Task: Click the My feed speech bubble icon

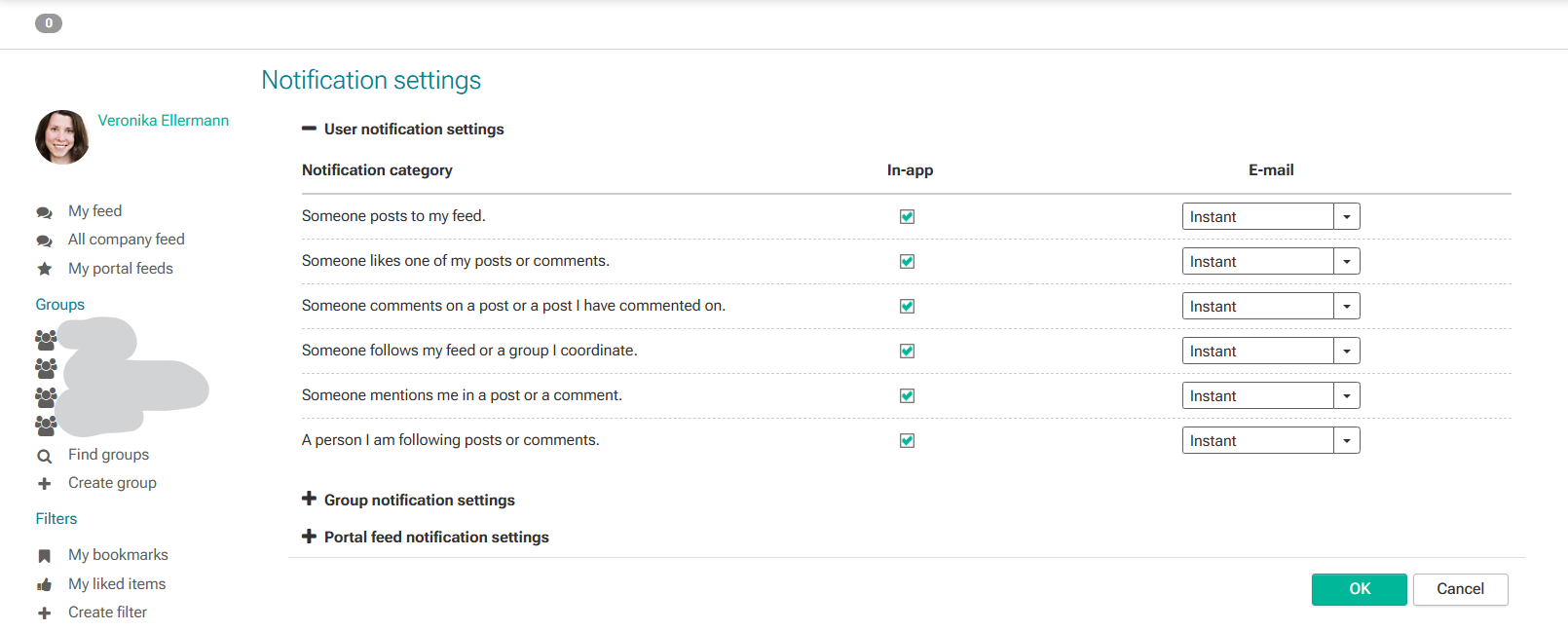Action: [44, 212]
